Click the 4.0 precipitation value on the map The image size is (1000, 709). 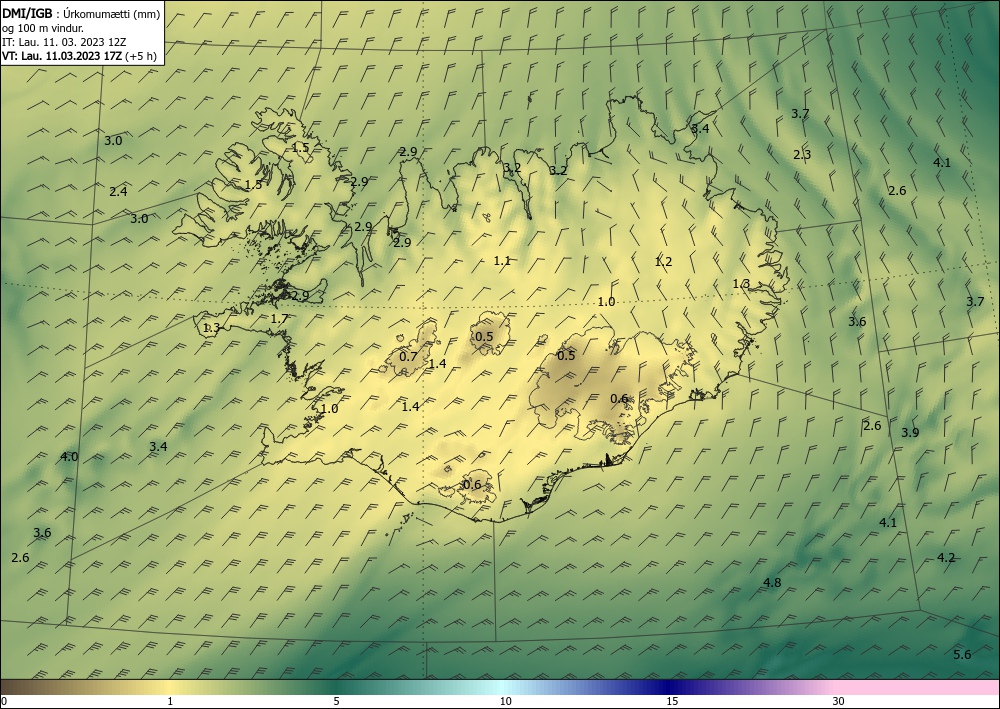click(x=69, y=457)
